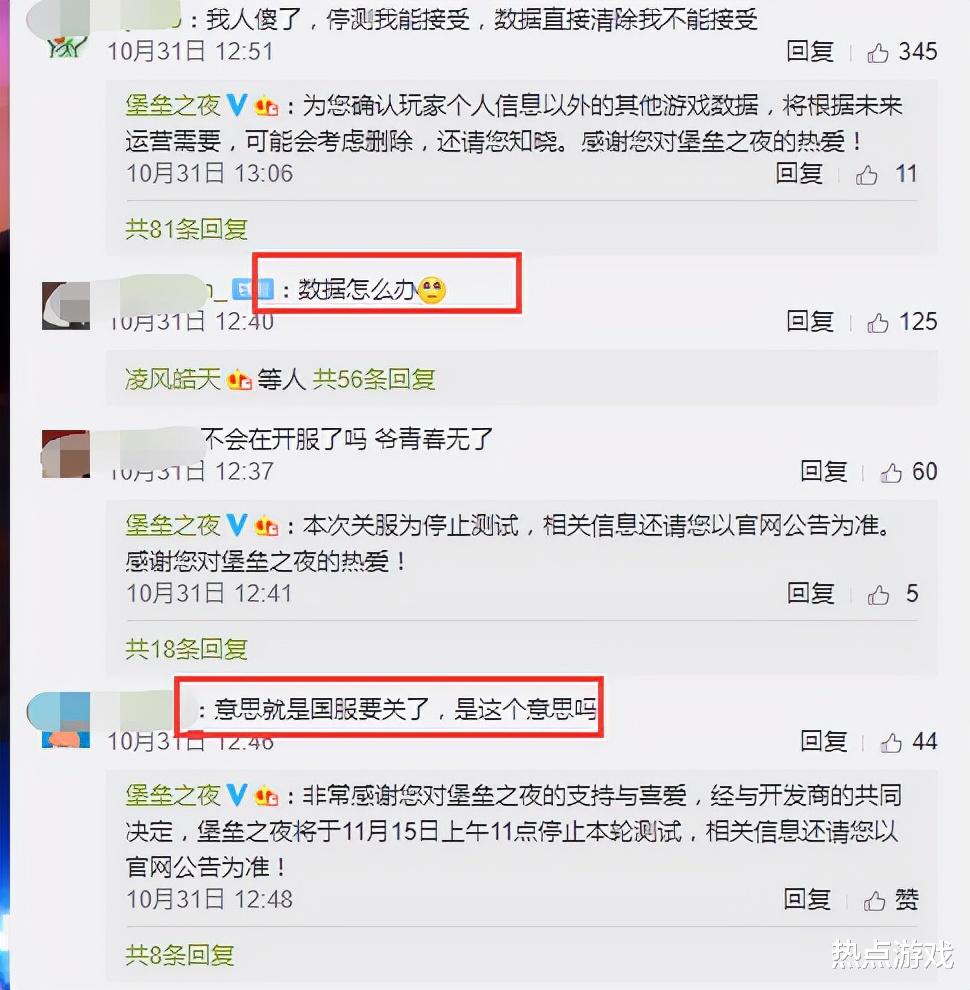Expand 共8条回复 thread
The height and width of the screenshot is (990, 970).
click(180, 955)
